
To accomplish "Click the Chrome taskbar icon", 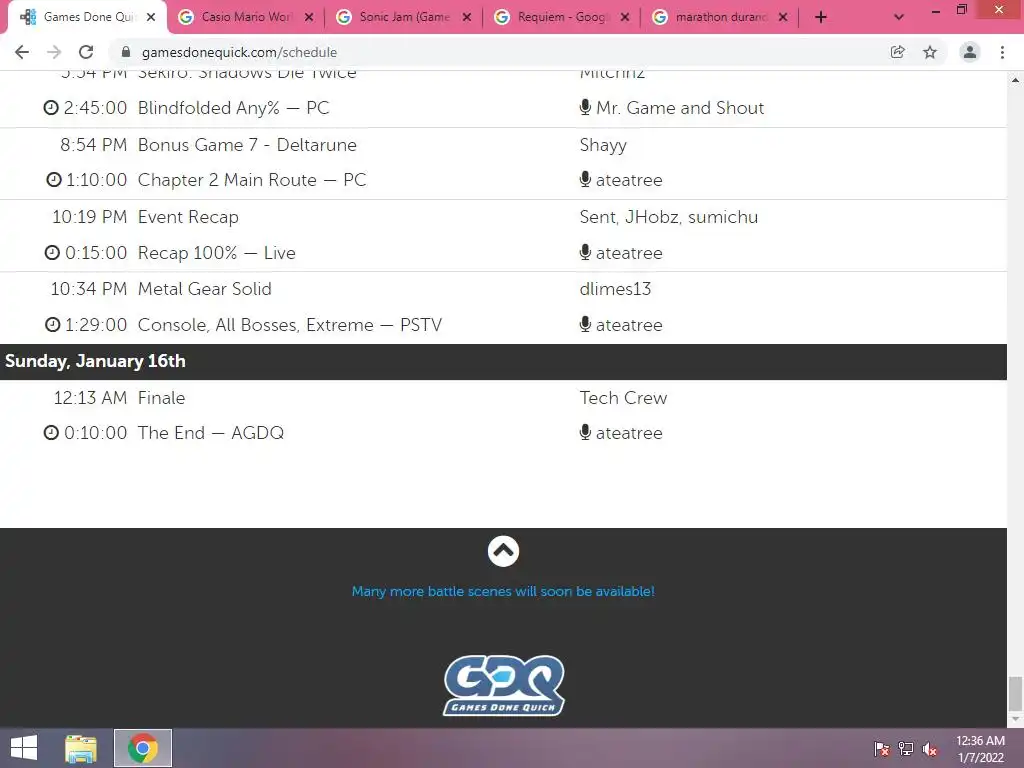I will point(143,748).
